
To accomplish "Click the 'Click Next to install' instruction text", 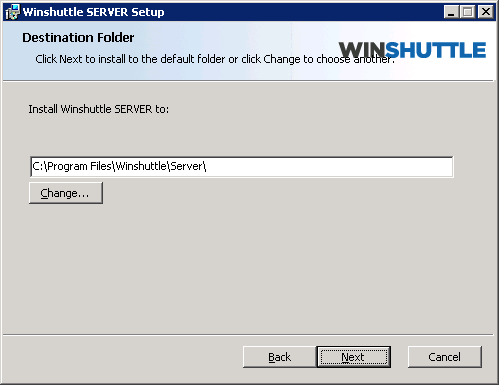I will tap(215, 59).
